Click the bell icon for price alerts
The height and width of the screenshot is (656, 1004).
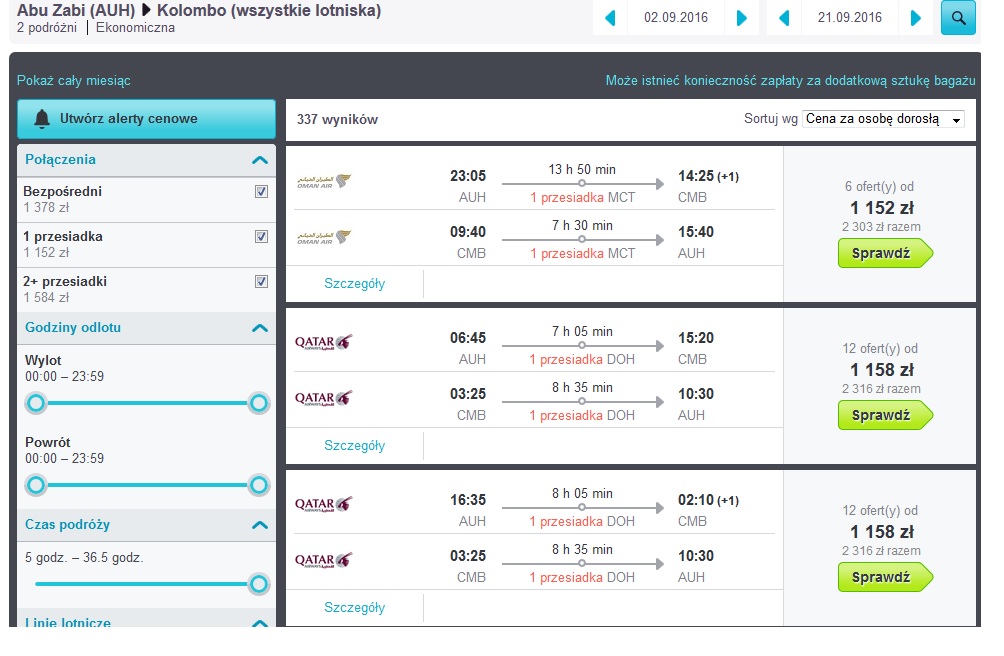coord(42,119)
